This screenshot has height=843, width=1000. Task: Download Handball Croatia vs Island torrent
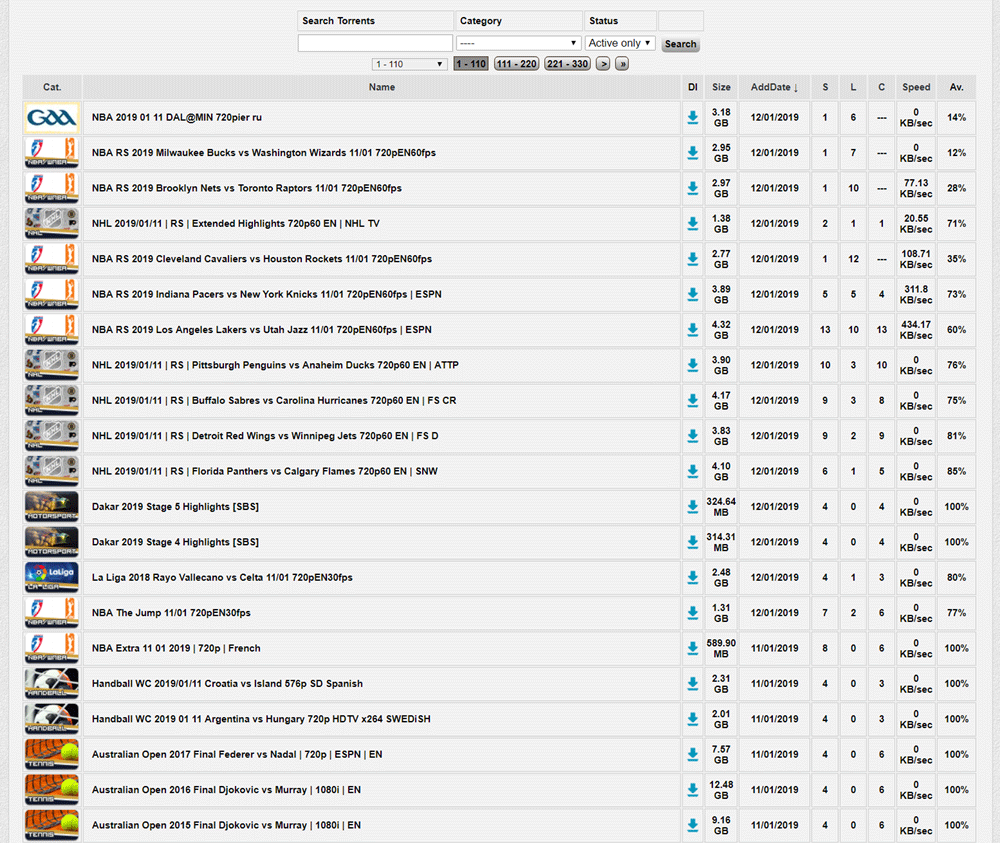pyautogui.click(x=692, y=684)
